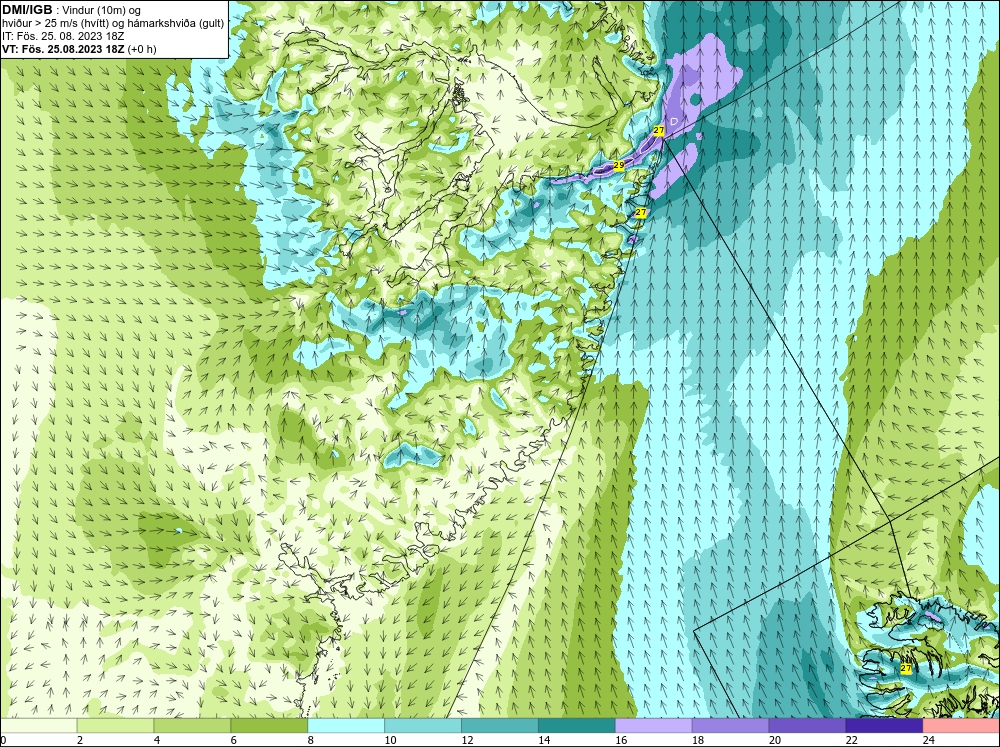This screenshot has height=747, width=1000.
Task: Click the 'IT: Fös. 25. 08. 2023 18Z' line
Action: [x=62, y=36]
